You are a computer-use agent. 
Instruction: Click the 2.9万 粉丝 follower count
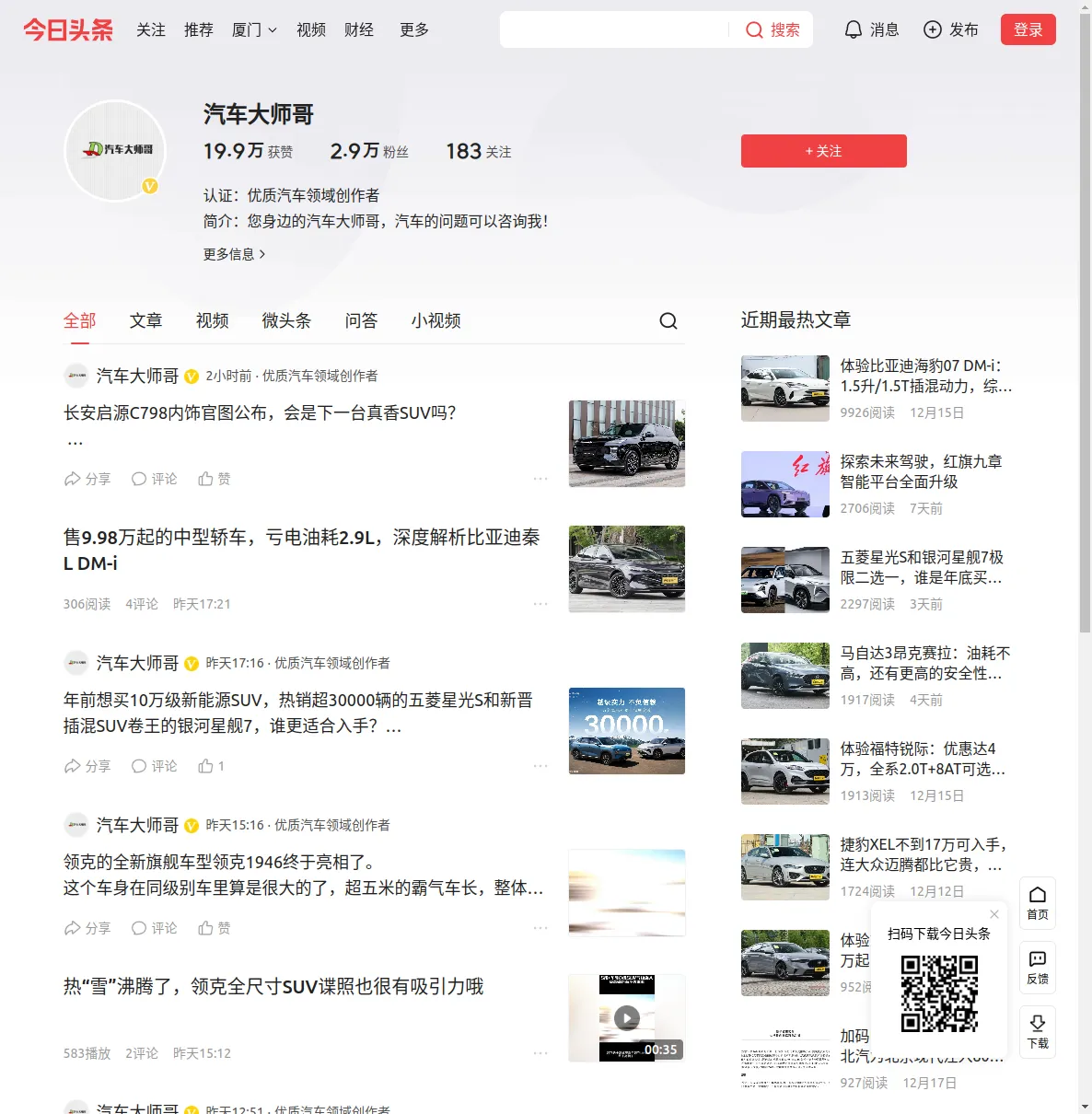[369, 151]
